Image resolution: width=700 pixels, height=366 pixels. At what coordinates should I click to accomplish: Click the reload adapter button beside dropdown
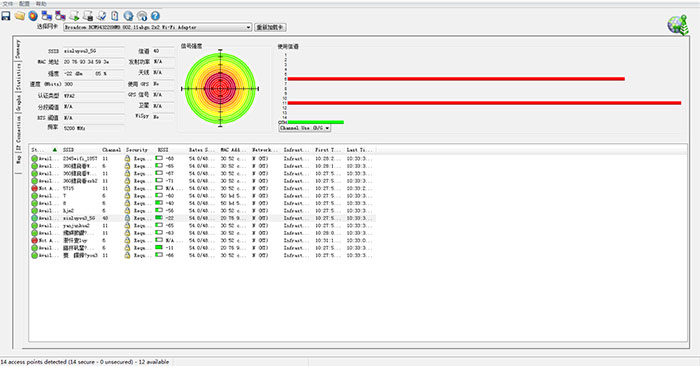point(270,27)
